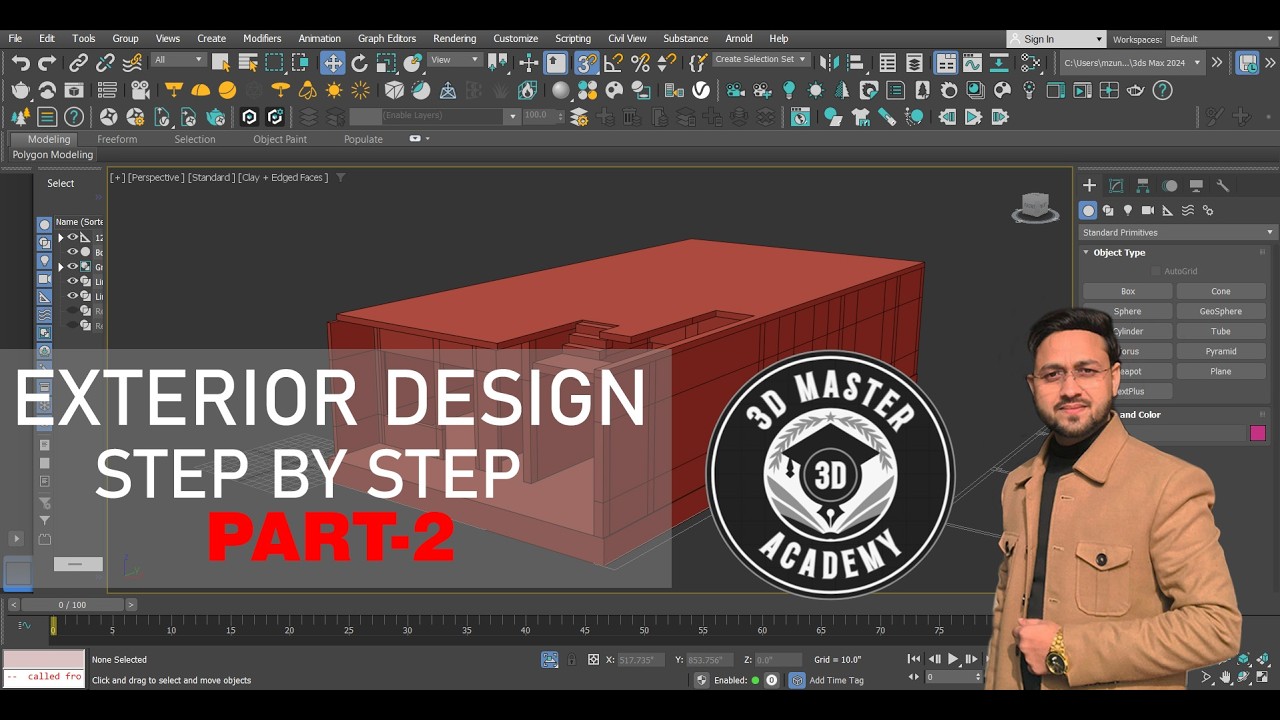Activate the Select and Scale tool
The width and height of the screenshot is (1280, 720).
(x=386, y=63)
